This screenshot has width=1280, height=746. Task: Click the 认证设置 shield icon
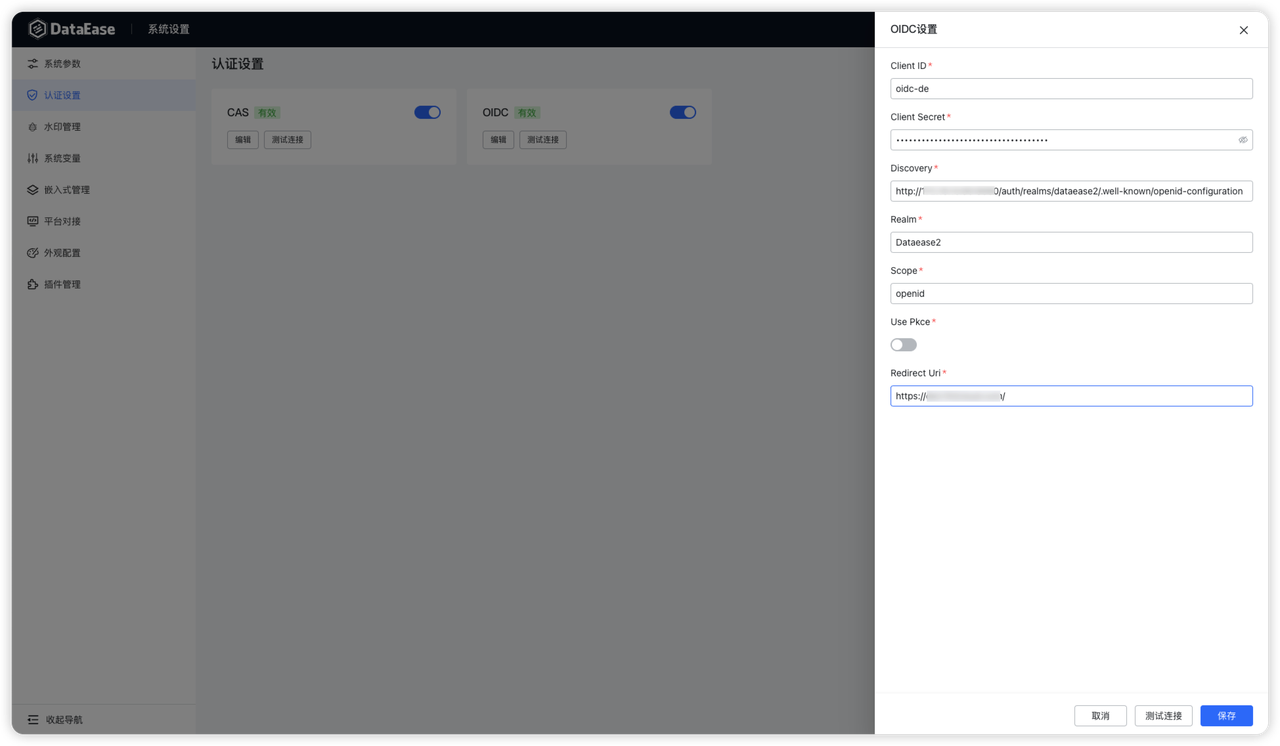tap(32, 96)
